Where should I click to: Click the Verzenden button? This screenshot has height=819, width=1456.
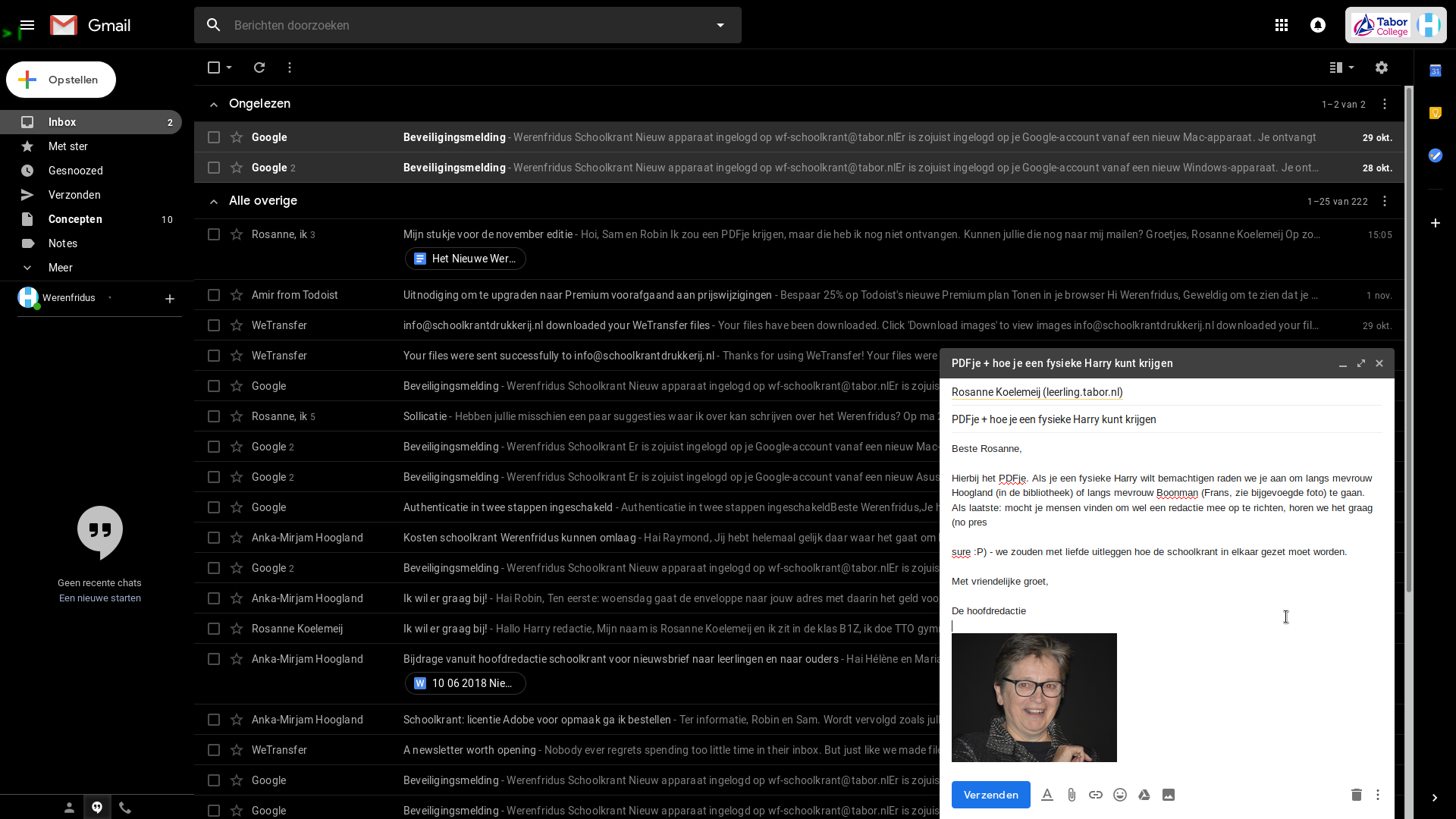coord(990,795)
